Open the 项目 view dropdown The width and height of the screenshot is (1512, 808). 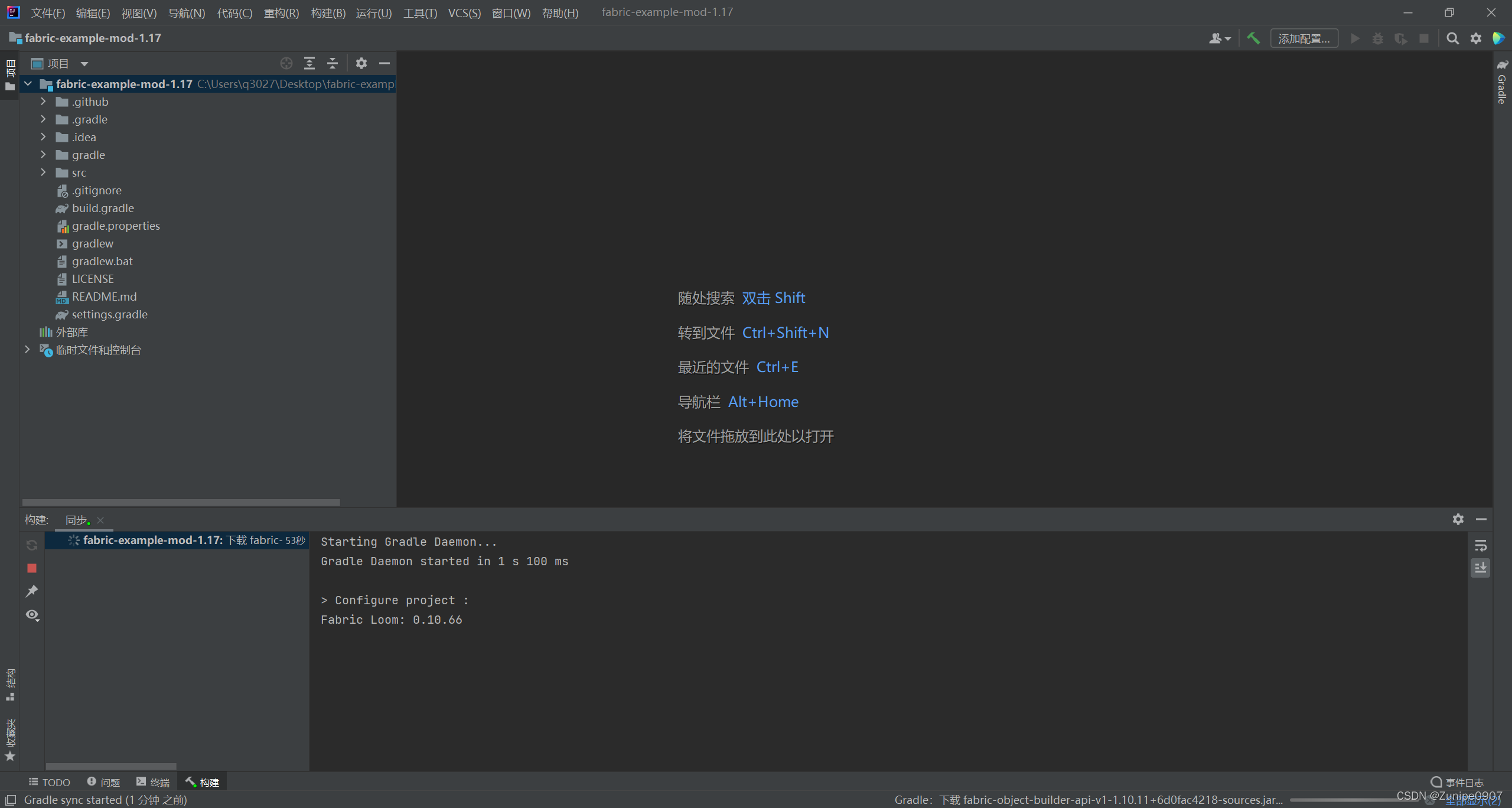coord(84,64)
